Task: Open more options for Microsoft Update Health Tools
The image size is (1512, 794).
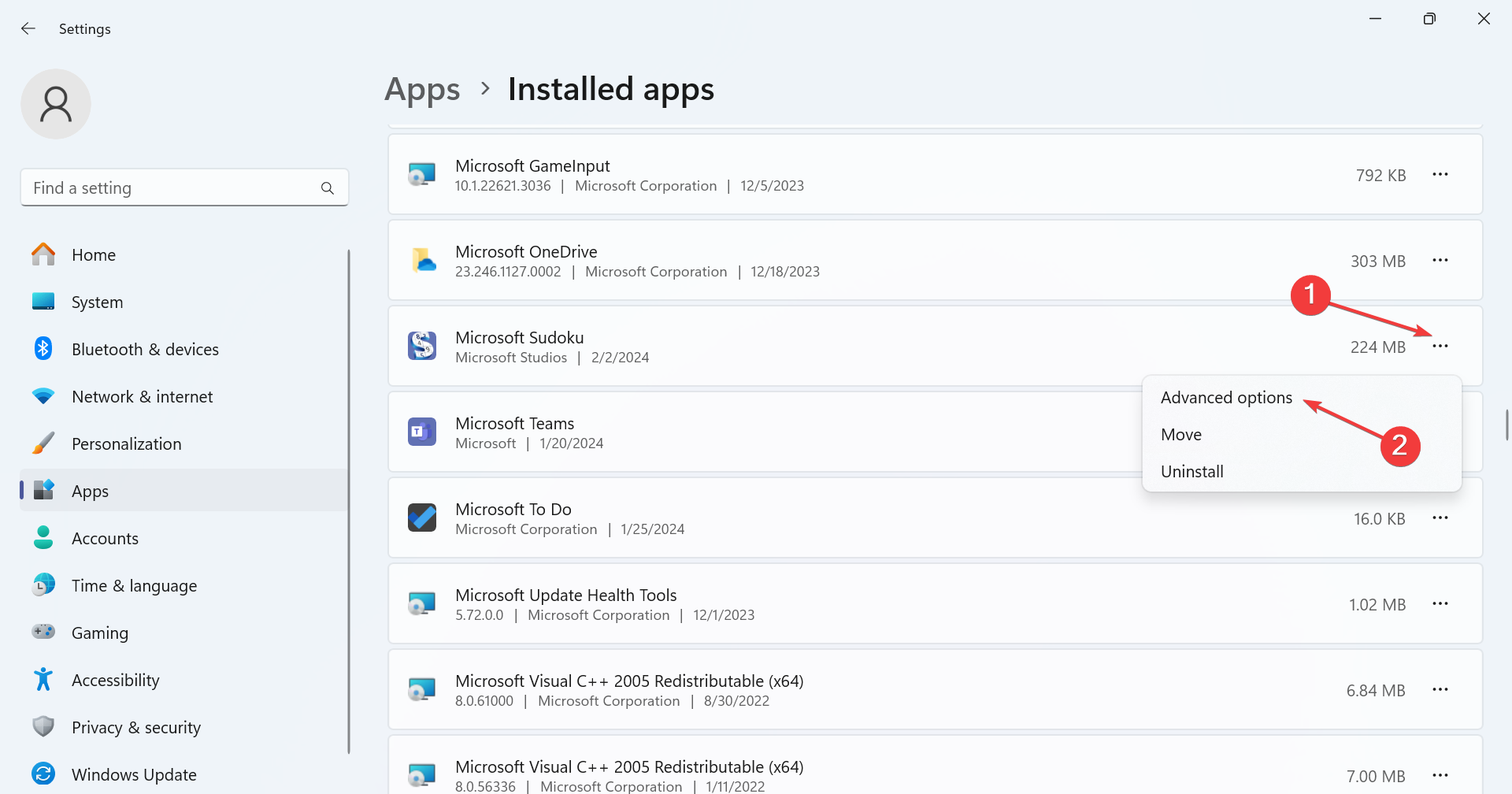Action: [x=1440, y=603]
